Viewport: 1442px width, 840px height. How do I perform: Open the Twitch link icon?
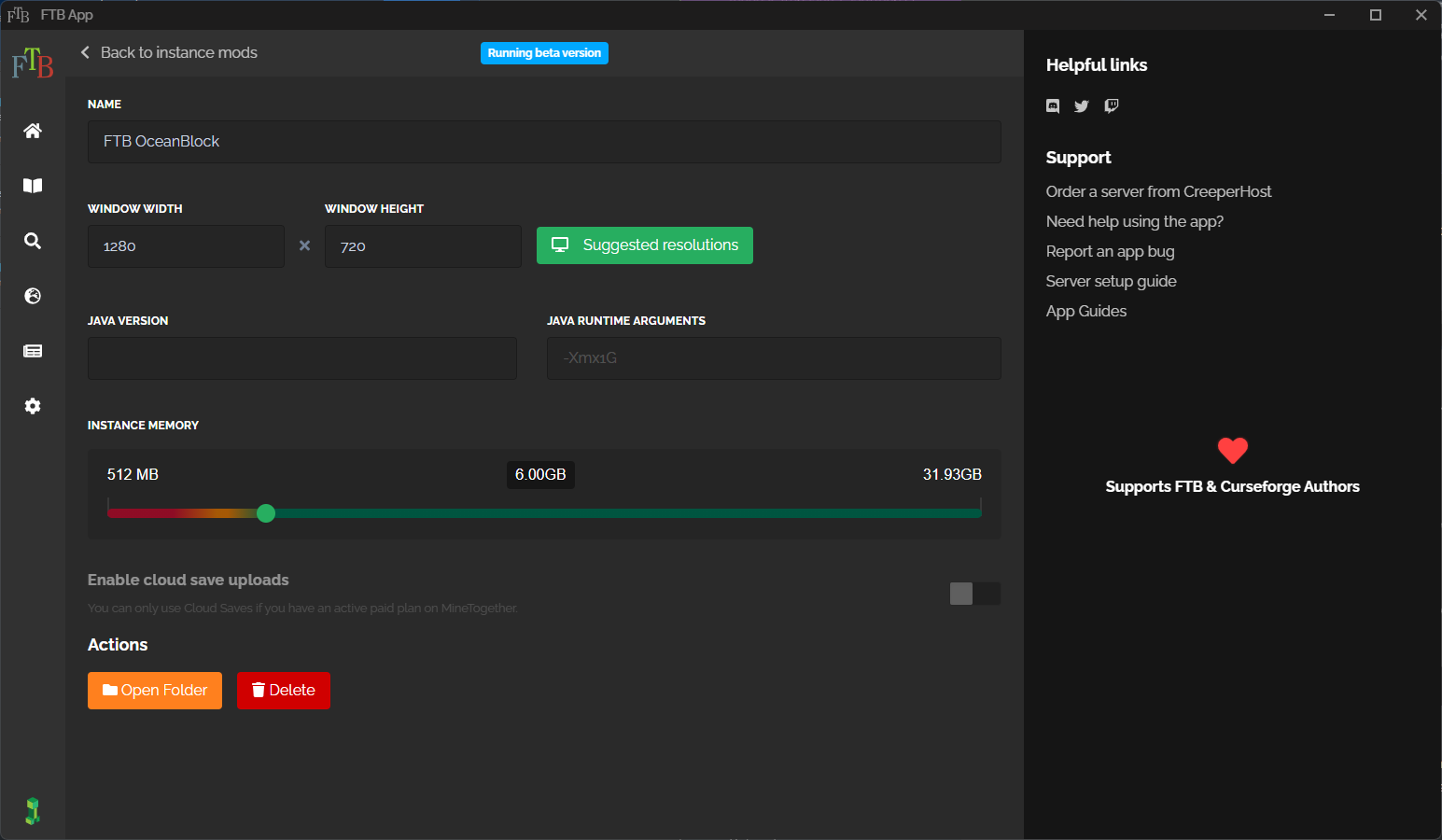[1111, 105]
